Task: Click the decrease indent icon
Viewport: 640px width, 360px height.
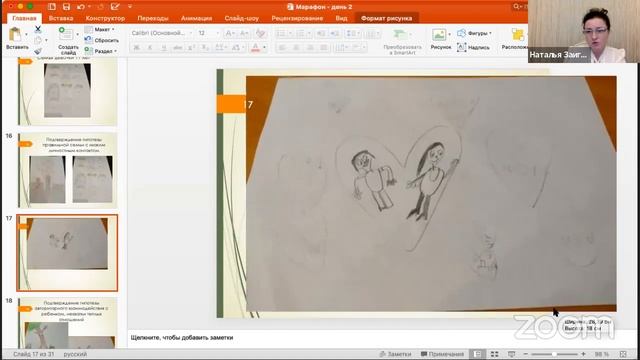Action: (x=321, y=33)
